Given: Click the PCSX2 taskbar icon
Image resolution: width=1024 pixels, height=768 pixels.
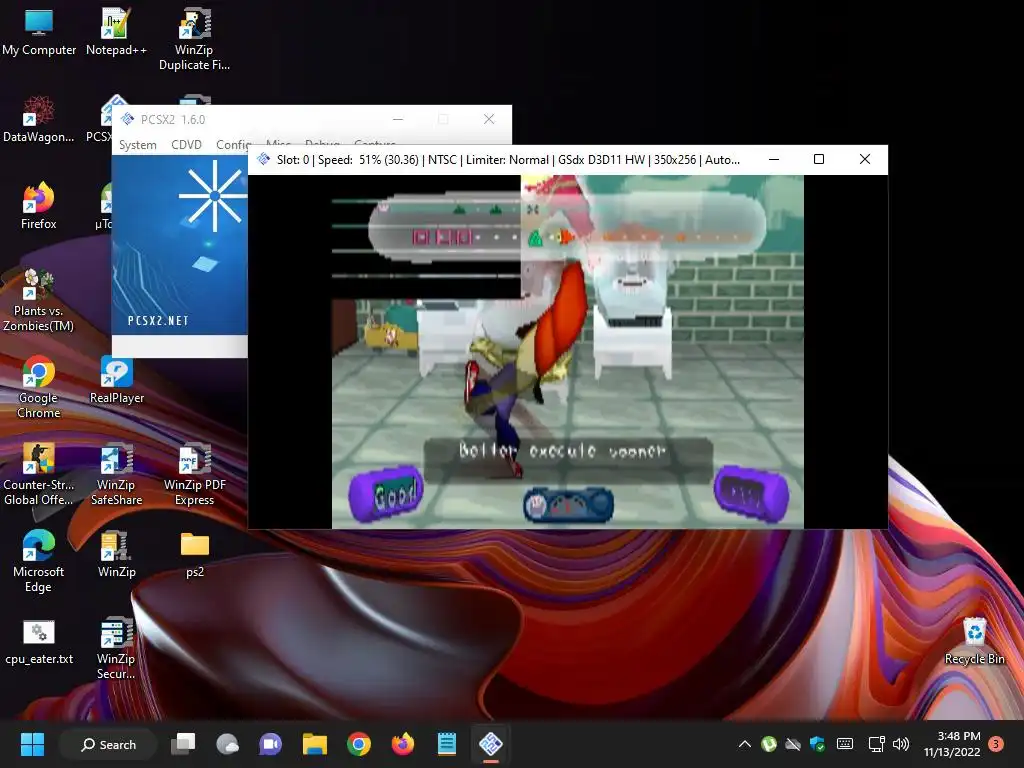Looking at the screenshot, I should click(x=490, y=744).
